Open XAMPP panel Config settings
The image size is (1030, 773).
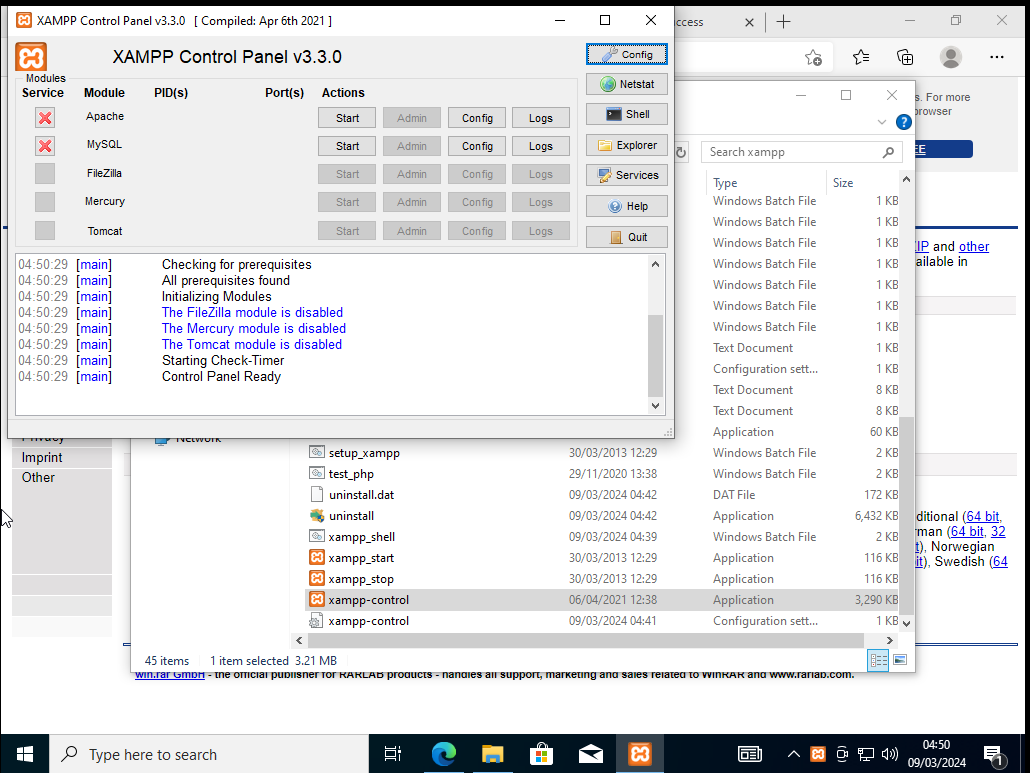click(627, 54)
